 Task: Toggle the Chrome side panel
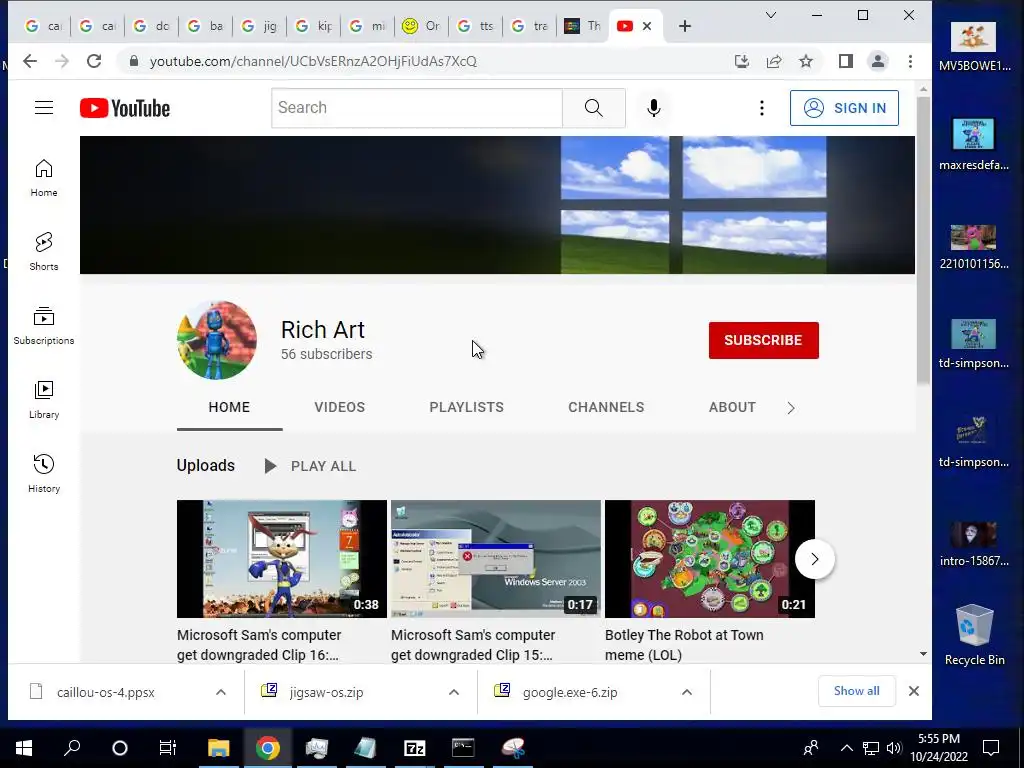point(846,61)
